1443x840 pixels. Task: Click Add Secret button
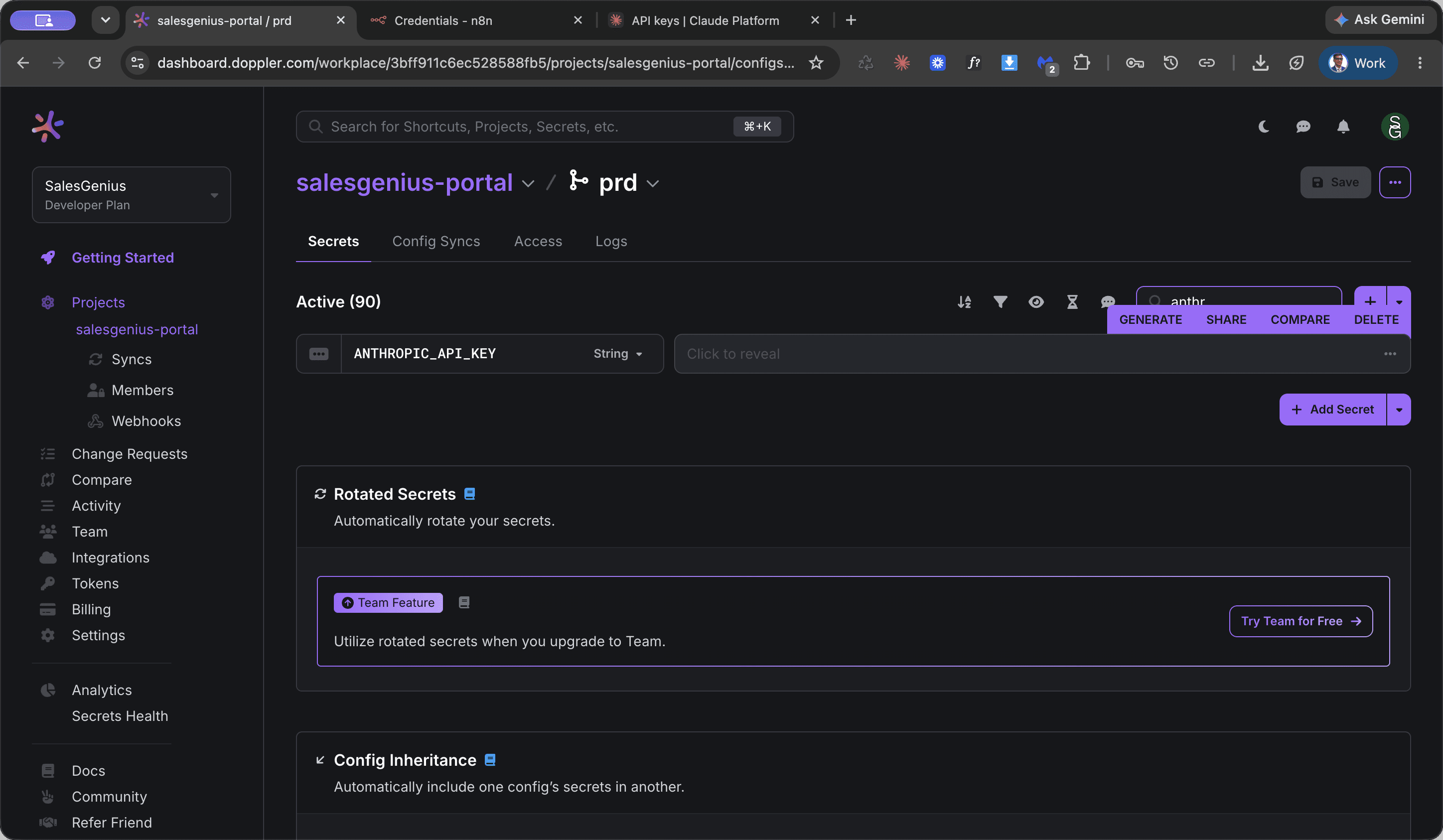pyautogui.click(x=1333, y=410)
